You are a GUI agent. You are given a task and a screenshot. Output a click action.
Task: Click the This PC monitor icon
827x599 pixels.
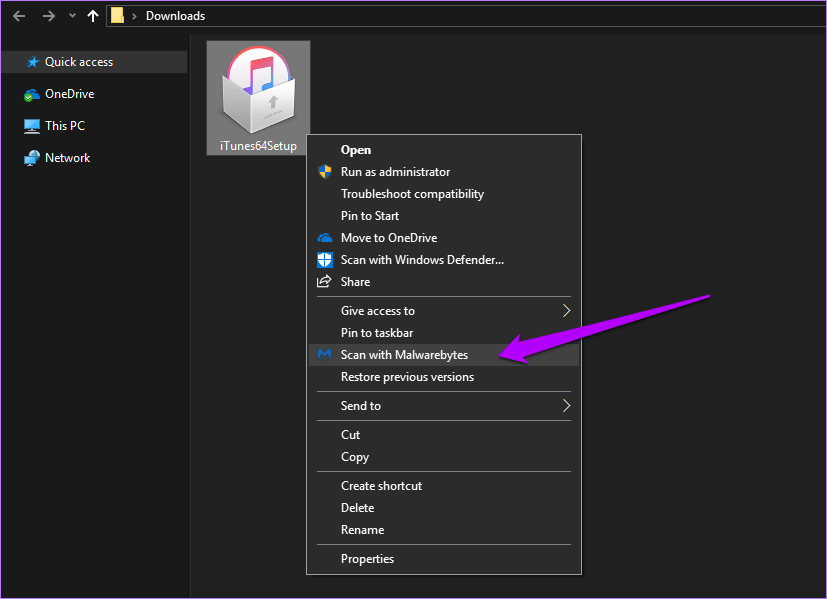tap(32, 127)
